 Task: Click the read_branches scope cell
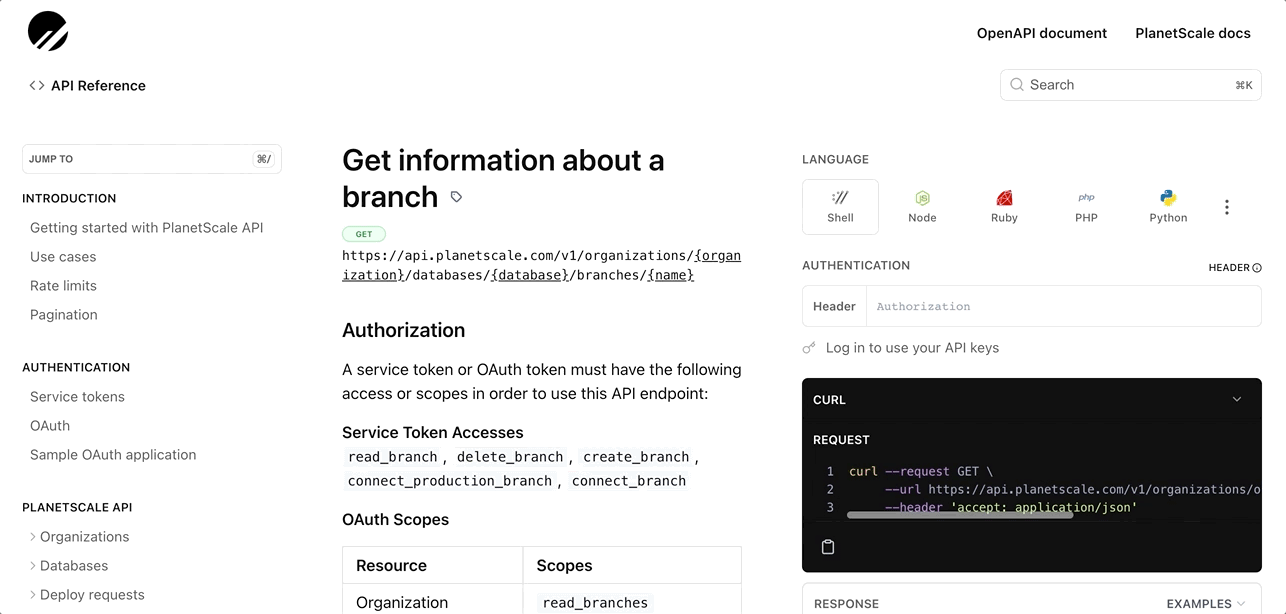tap(596, 603)
